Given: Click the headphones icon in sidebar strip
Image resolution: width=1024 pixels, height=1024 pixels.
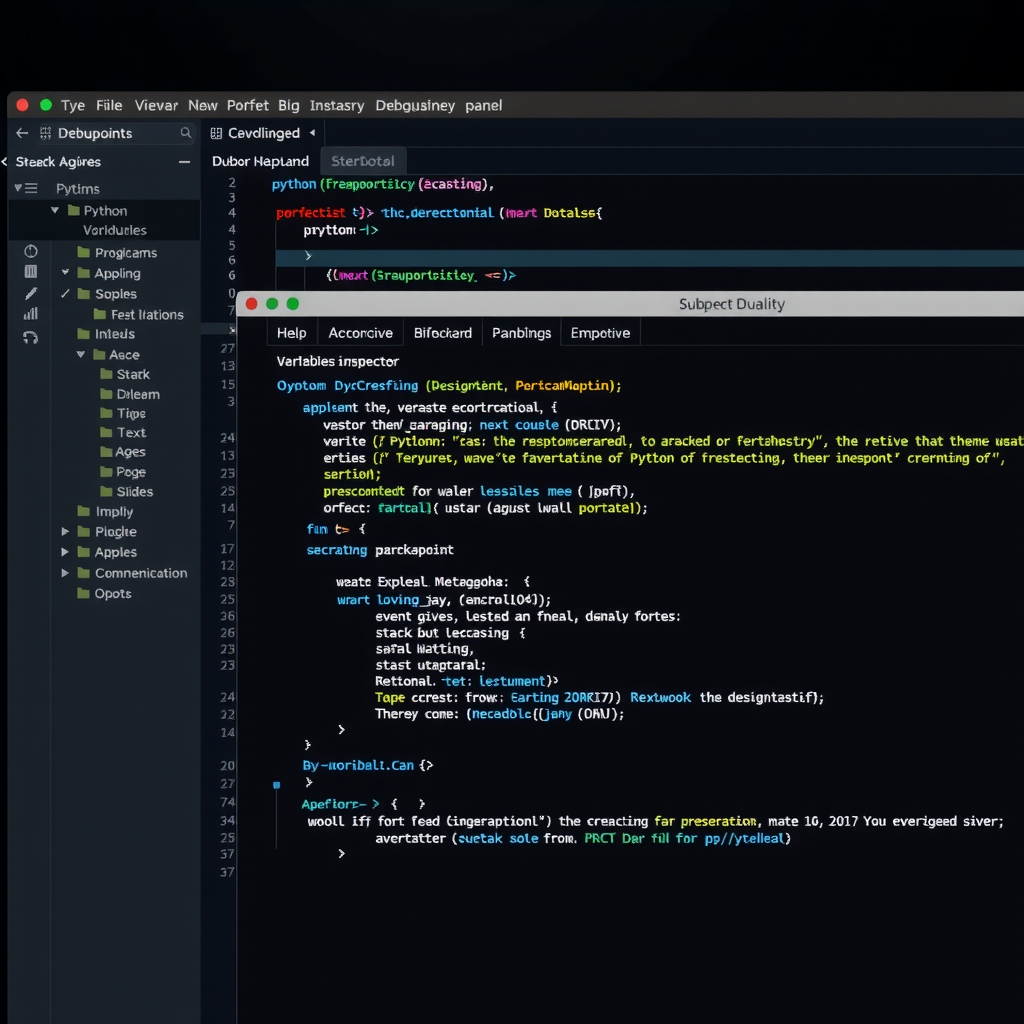Looking at the screenshot, I should pyautogui.click(x=31, y=337).
